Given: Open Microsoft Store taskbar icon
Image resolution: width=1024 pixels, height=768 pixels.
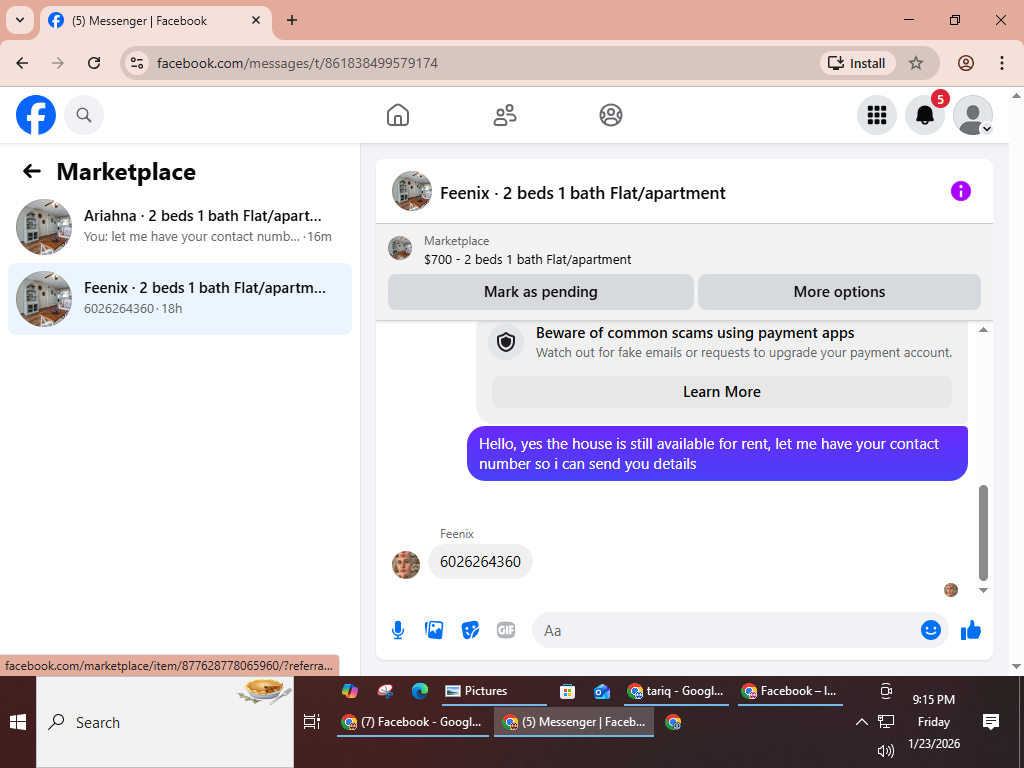Looking at the screenshot, I should pyautogui.click(x=568, y=691).
